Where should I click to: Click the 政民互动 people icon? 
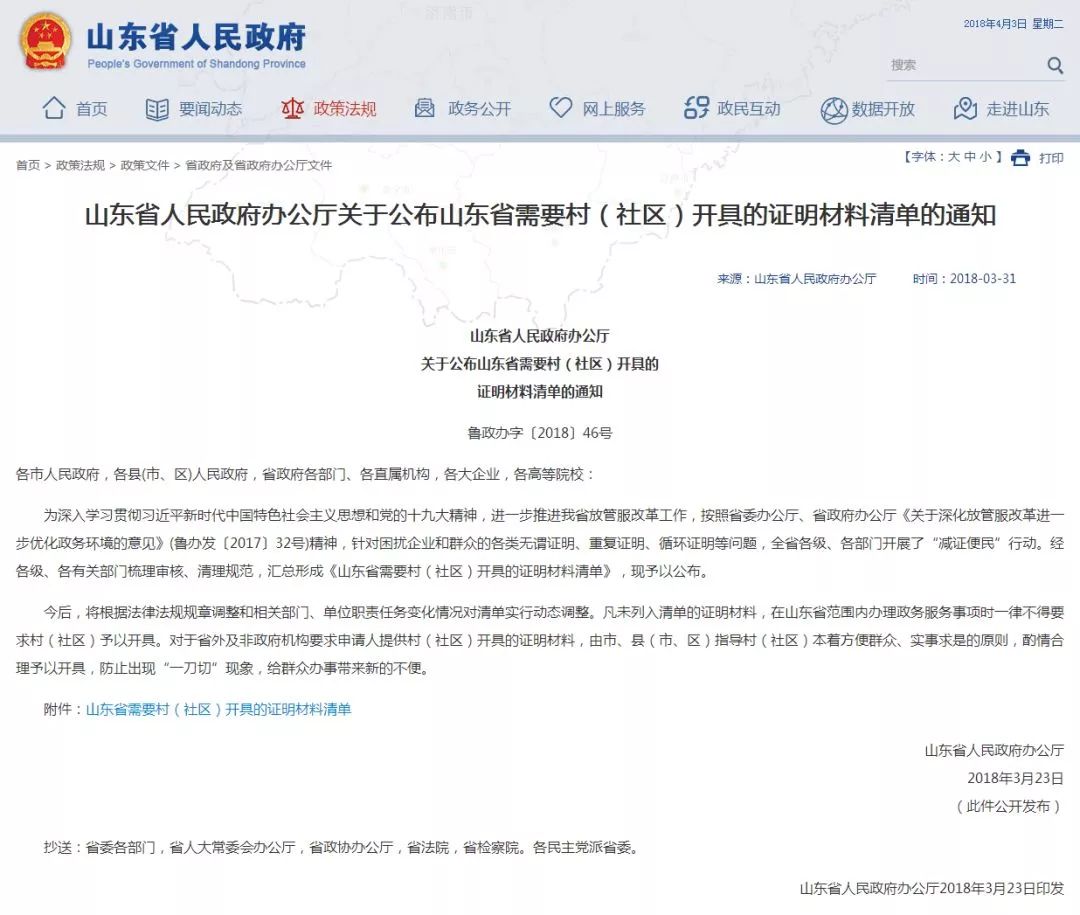[x=694, y=108]
